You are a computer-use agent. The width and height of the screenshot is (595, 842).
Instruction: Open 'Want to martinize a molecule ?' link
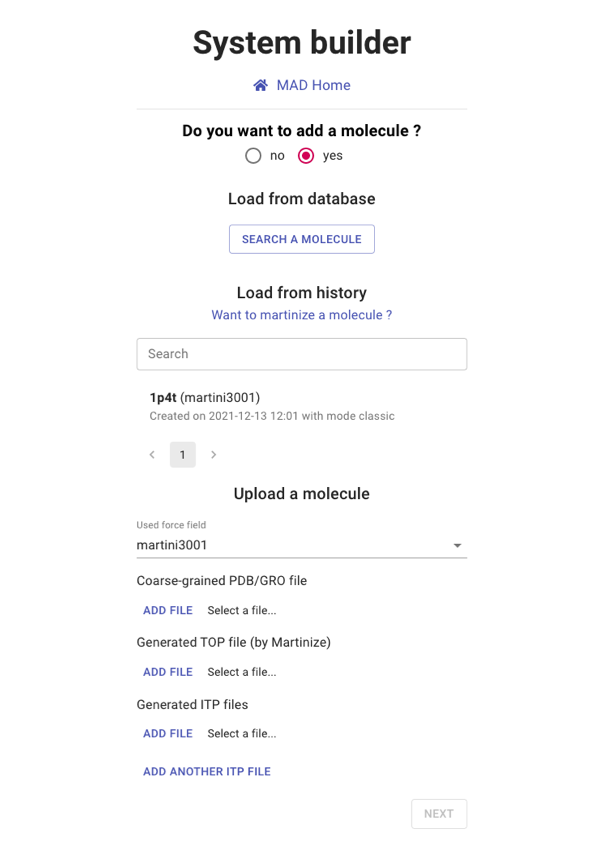[x=301, y=315]
